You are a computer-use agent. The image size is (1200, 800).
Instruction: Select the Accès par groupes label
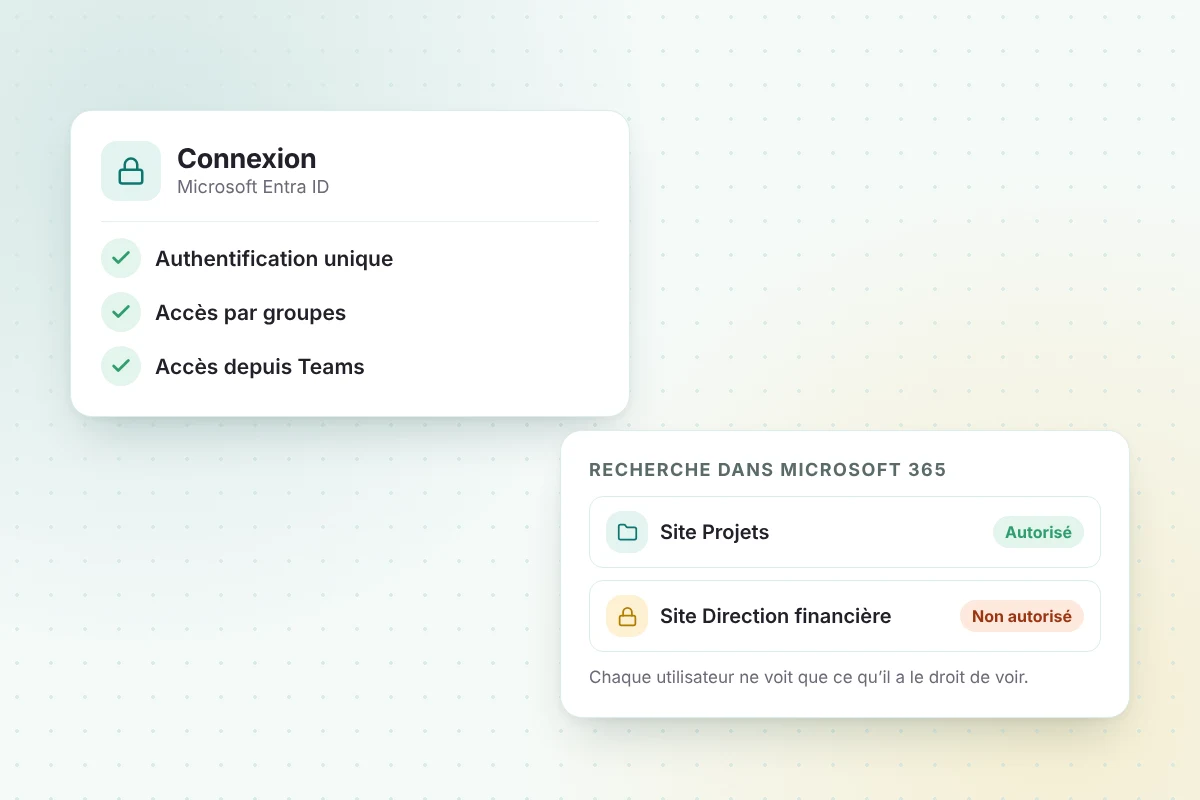coord(250,313)
